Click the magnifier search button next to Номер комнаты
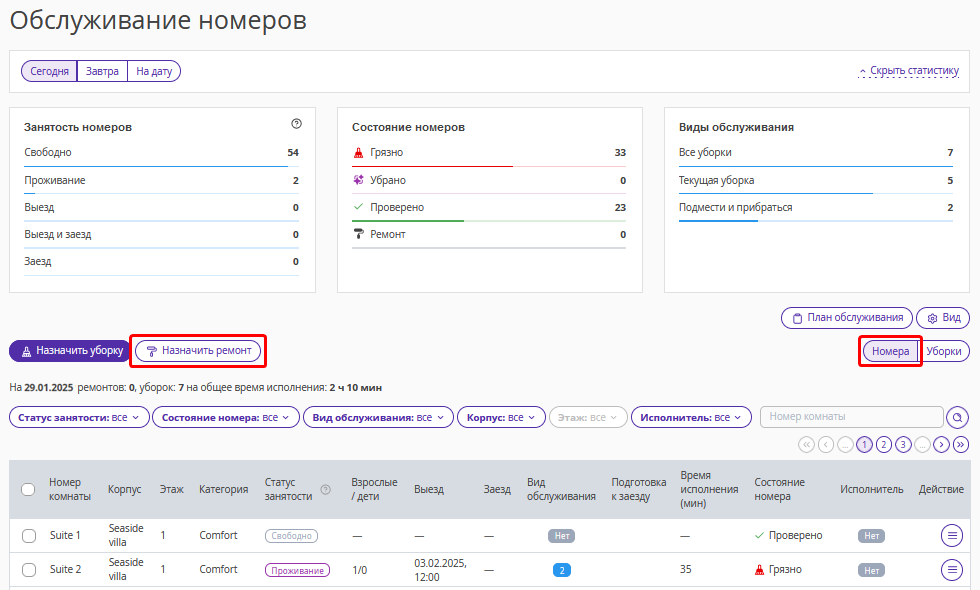This screenshot has height=590, width=980. [x=957, y=417]
